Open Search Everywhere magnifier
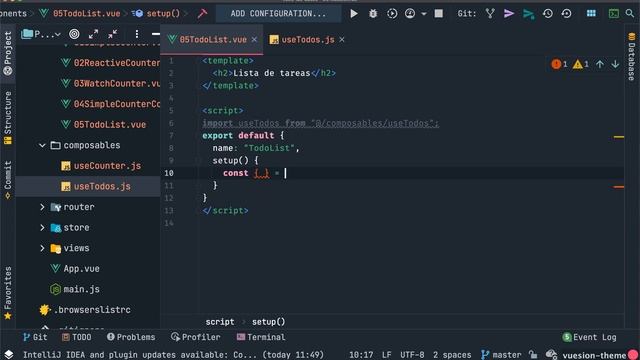This screenshot has width=640, height=360. click(630, 13)
